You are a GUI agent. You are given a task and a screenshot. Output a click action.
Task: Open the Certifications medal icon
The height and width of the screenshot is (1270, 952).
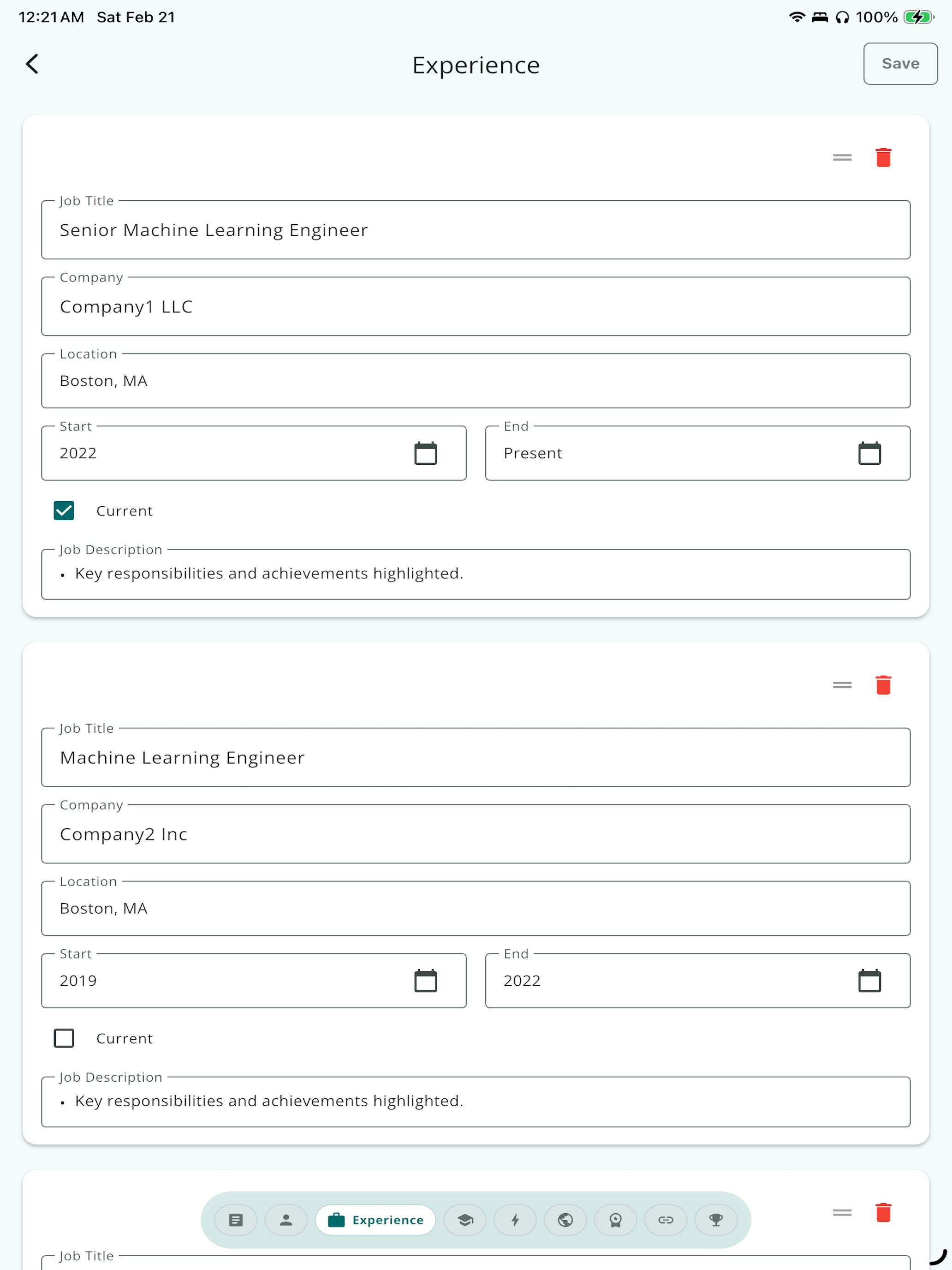pos(615,1220)
